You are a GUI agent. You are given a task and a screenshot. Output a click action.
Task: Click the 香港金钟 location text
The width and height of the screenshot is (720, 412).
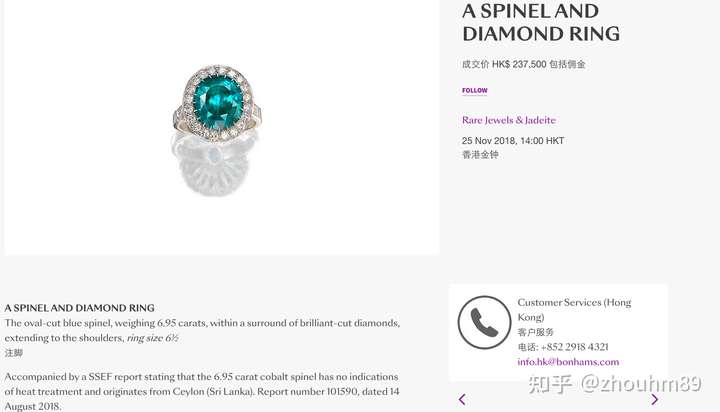[480, 155]
